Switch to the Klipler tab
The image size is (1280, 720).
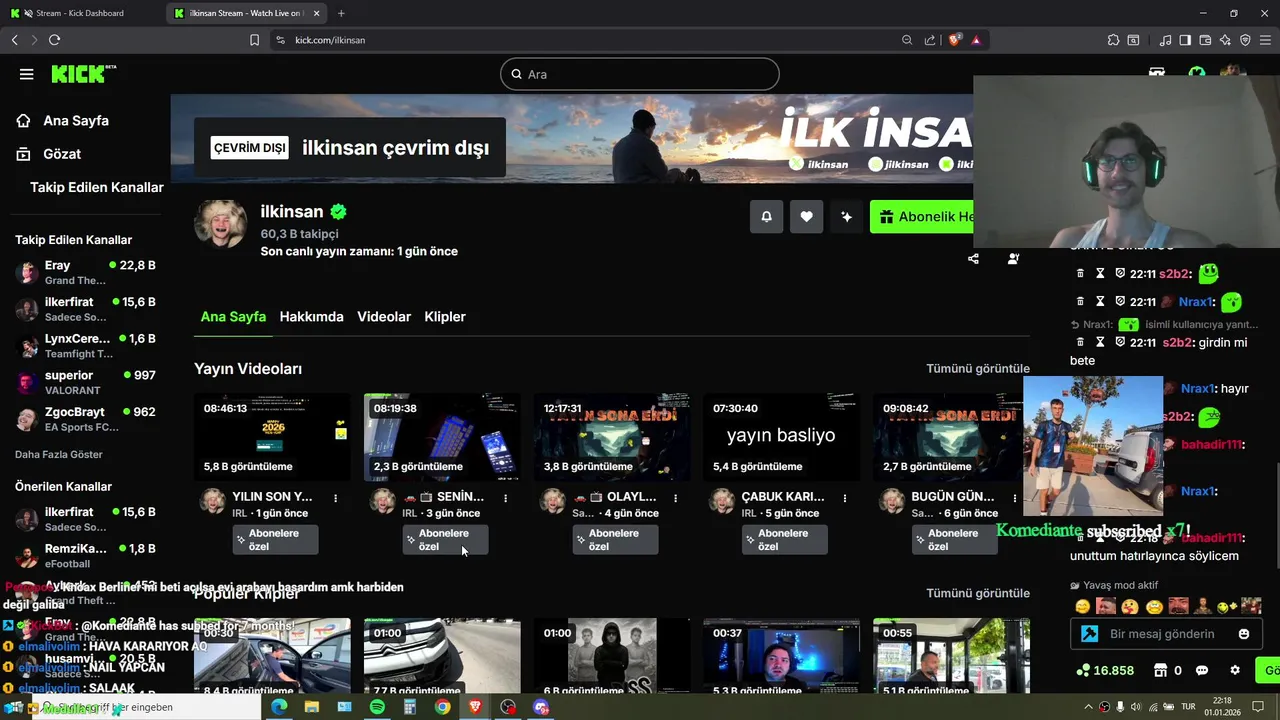click(445, 316)
